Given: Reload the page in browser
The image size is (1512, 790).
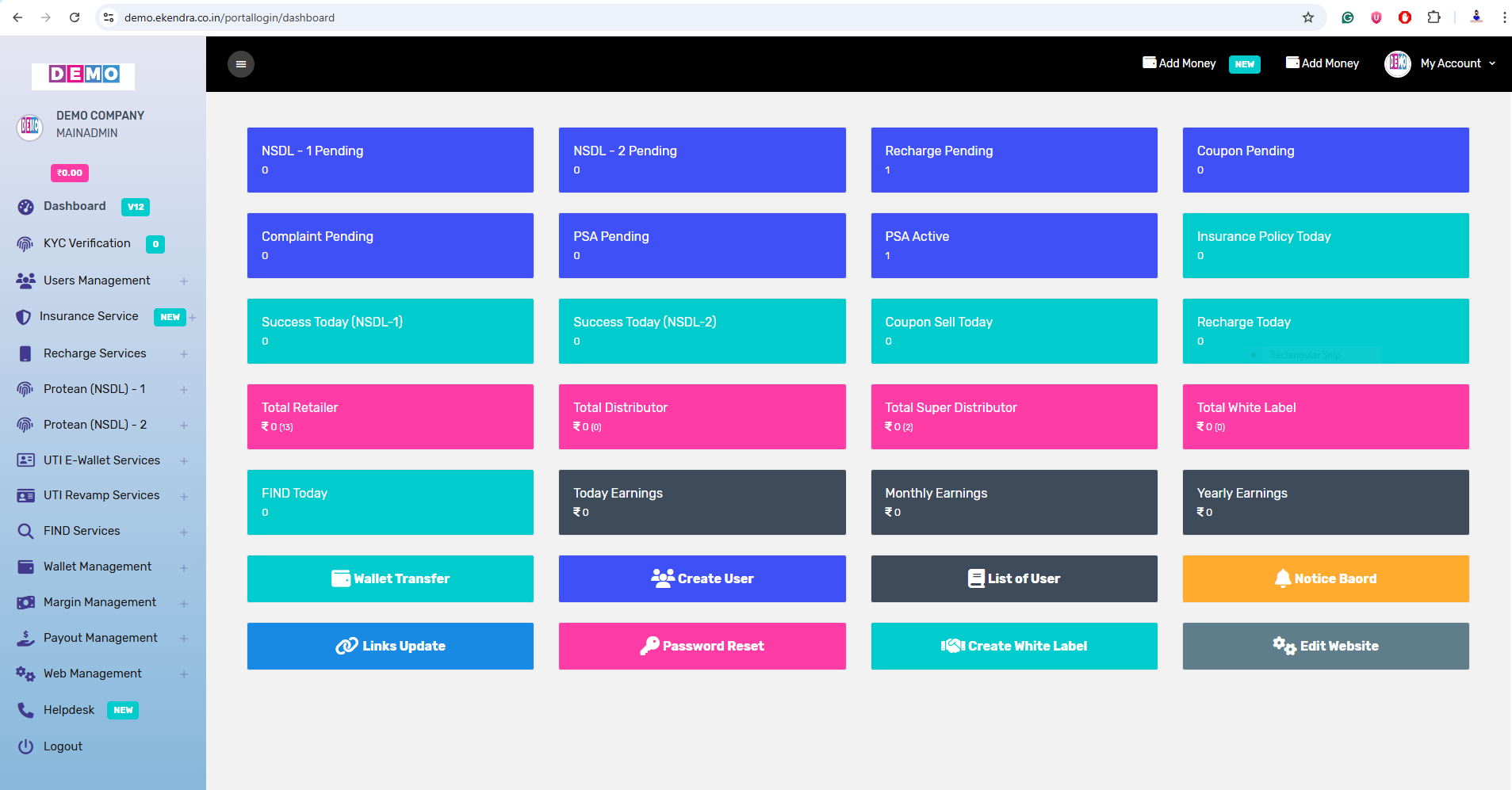Looking at the screenshot, I should point(75,17).
